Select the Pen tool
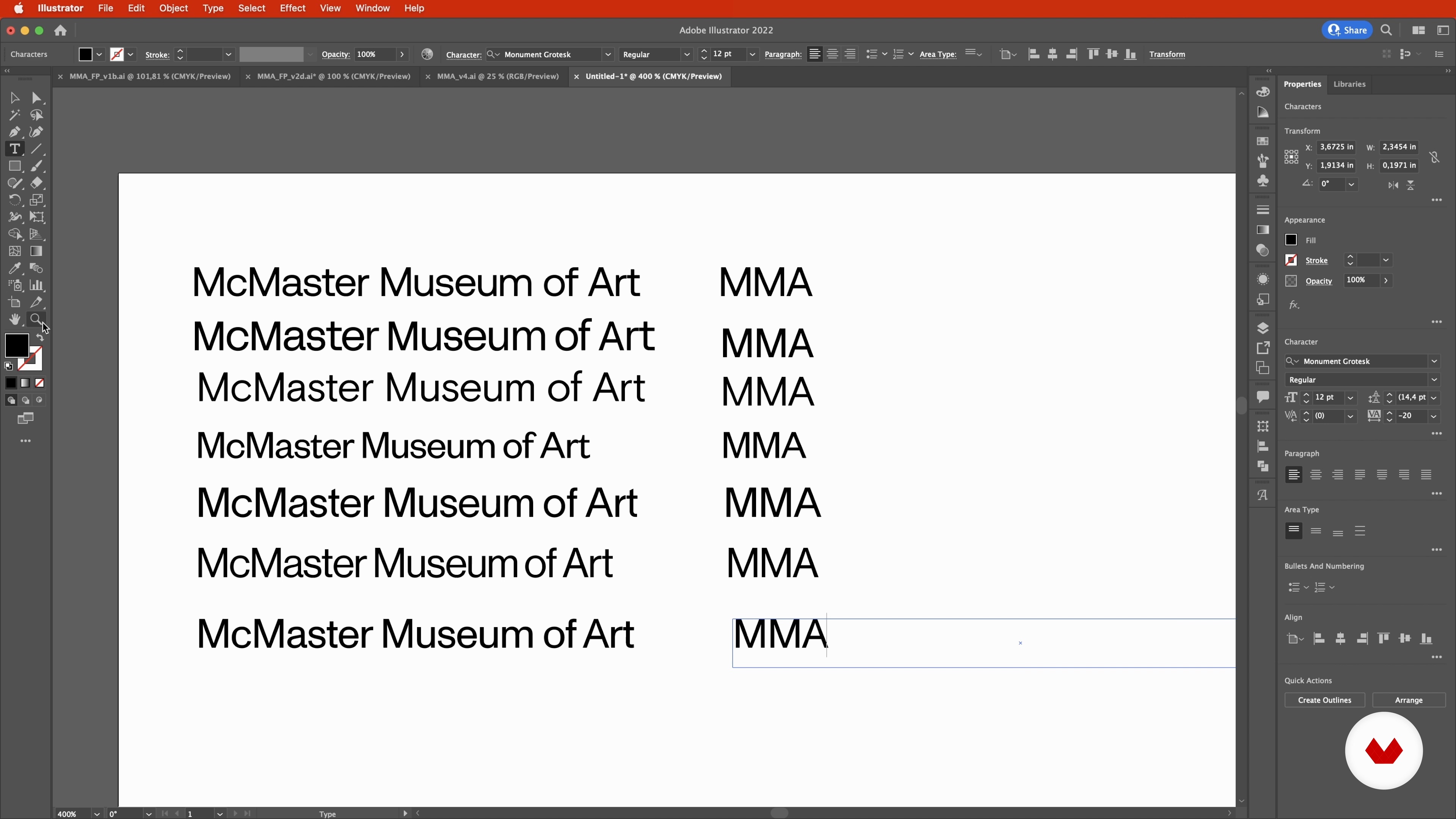 point(15,132)
